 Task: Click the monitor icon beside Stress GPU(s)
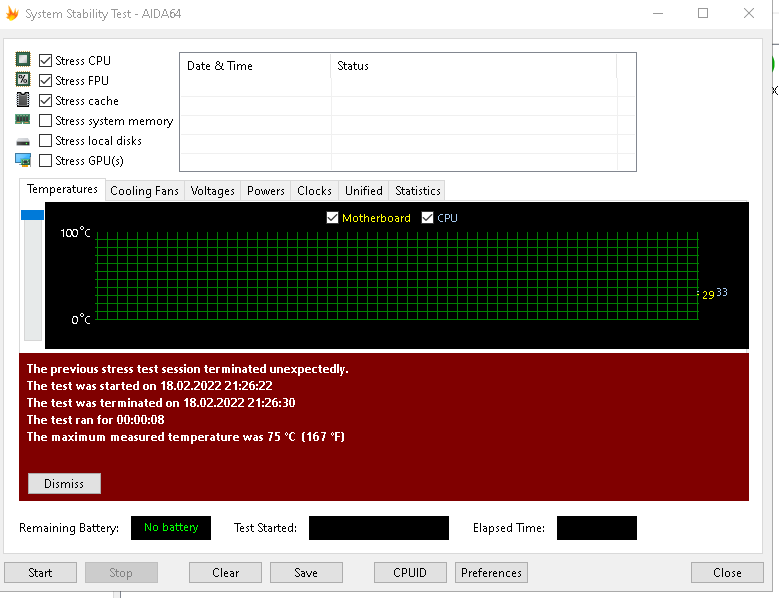click(23, 160)
